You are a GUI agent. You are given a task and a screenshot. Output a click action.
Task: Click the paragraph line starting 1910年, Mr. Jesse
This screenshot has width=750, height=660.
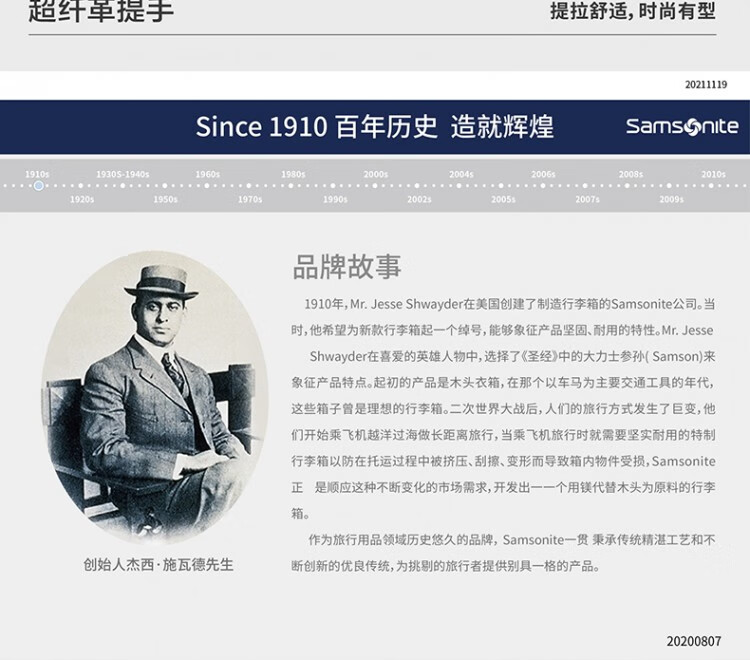[x=509, y=304]
